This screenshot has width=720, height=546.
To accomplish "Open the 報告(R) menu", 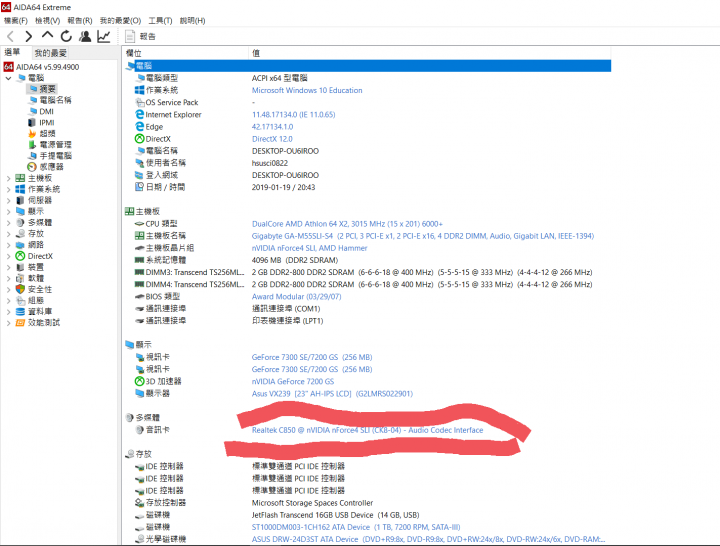I will pyautogui.click(x=80, y=21).
